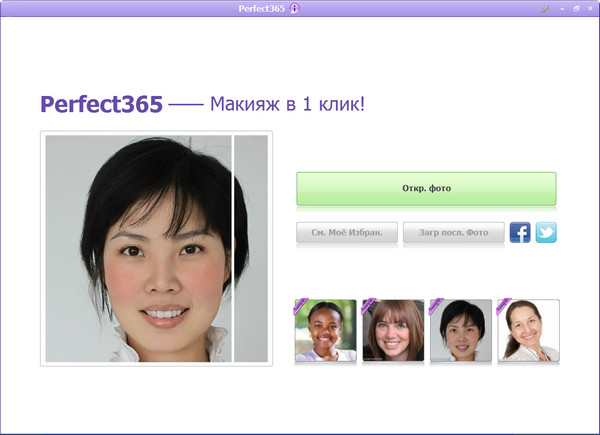Close the Perfect365 window

coord(590,9)
